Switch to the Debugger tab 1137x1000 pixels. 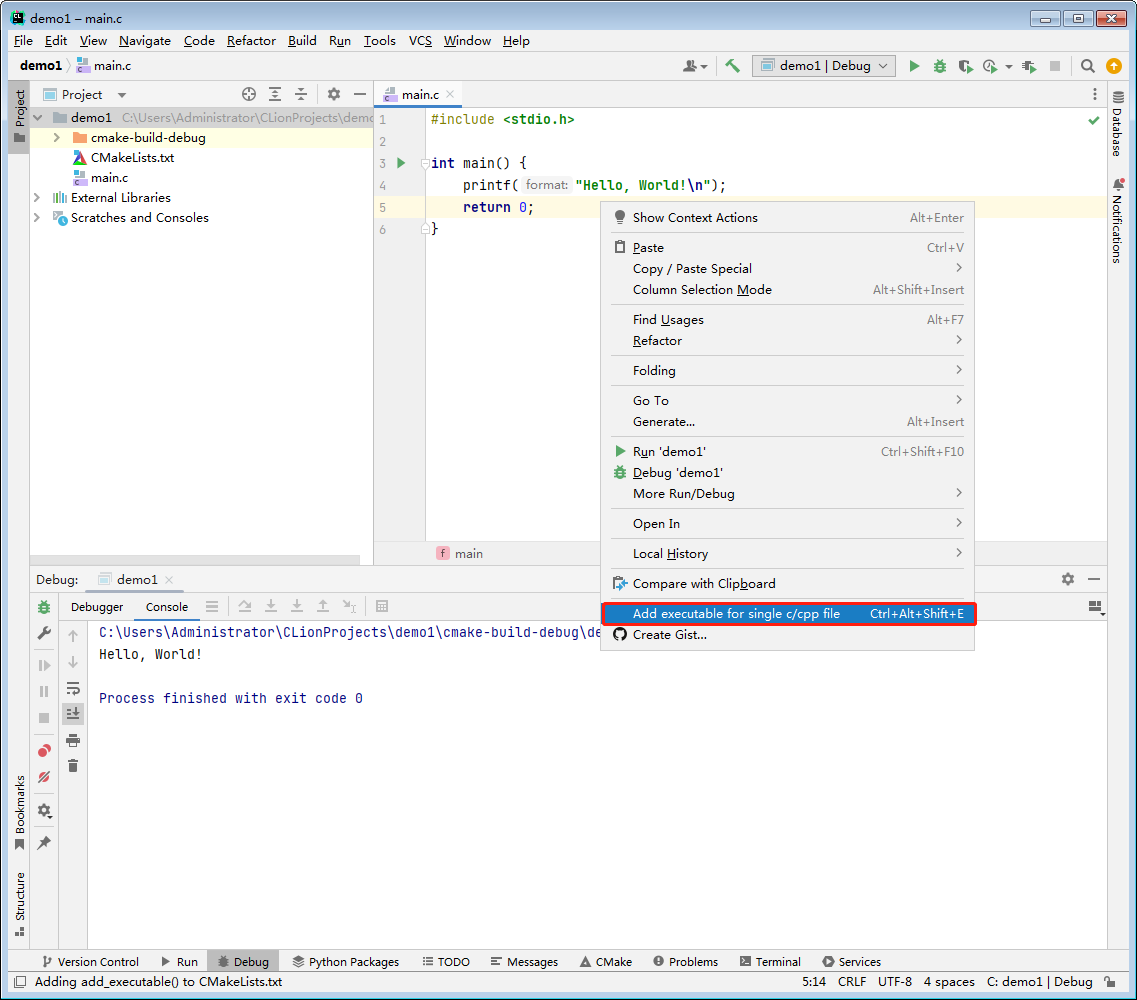click(x=97, y=607)
